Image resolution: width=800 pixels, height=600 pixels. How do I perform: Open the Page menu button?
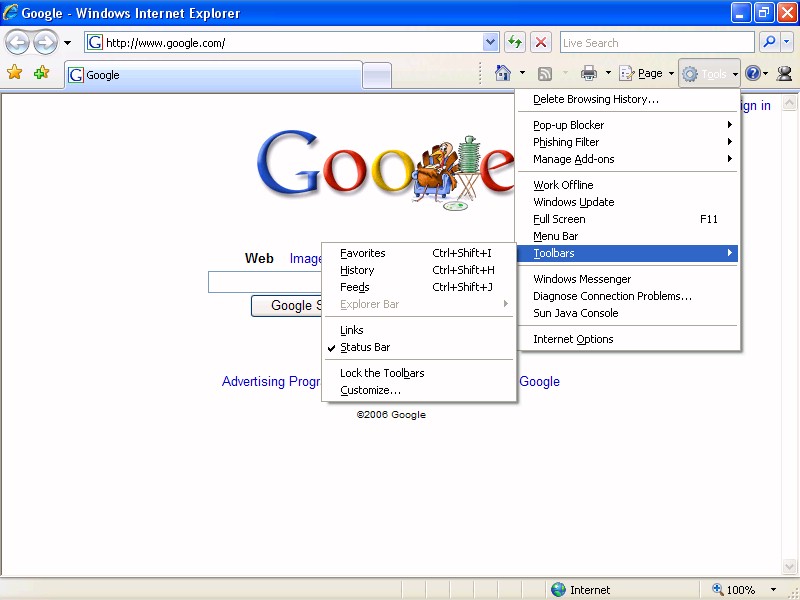pyautogui.click(x=646, y=73)
